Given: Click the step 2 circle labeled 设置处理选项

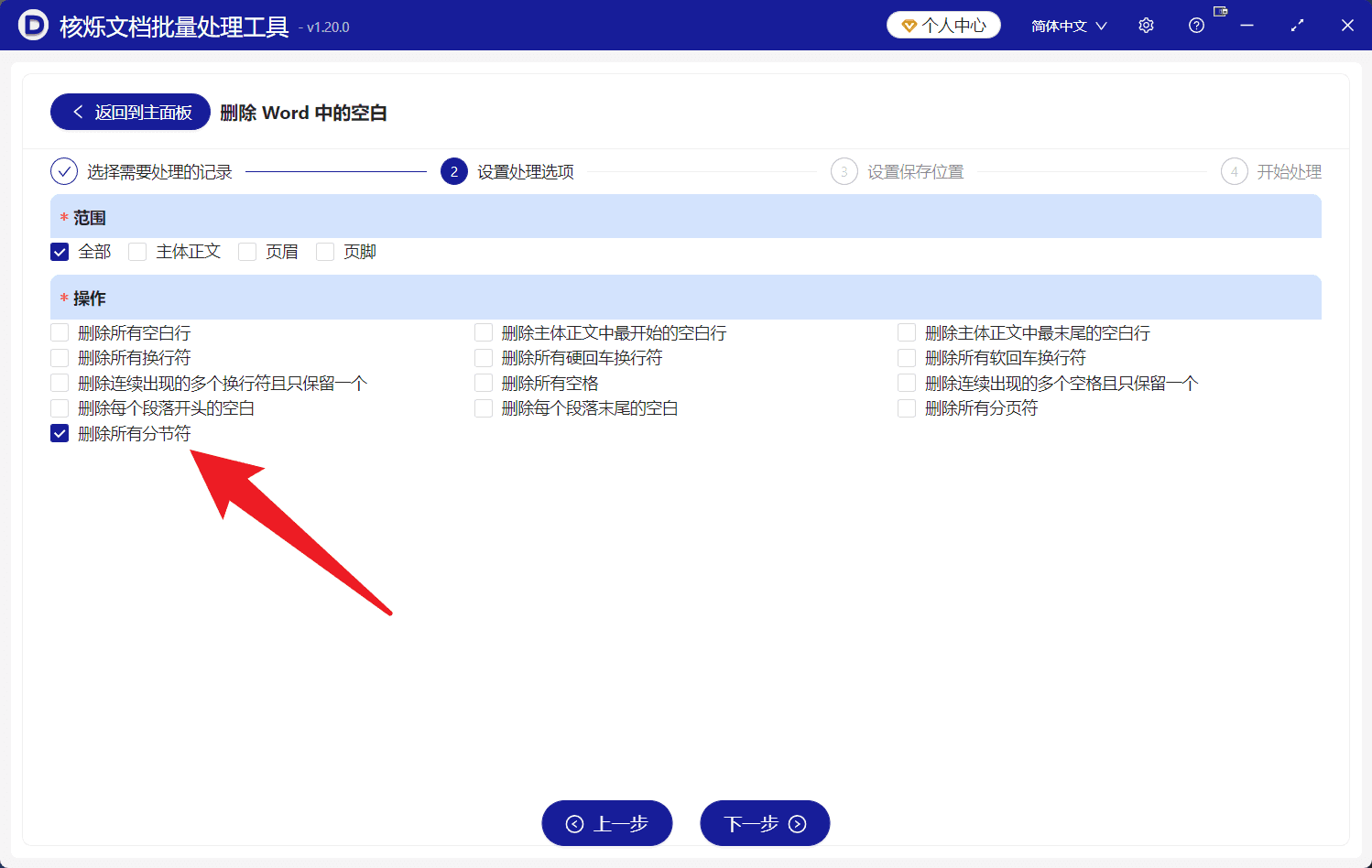Looking at the screenshot, I should click(453, 171).
